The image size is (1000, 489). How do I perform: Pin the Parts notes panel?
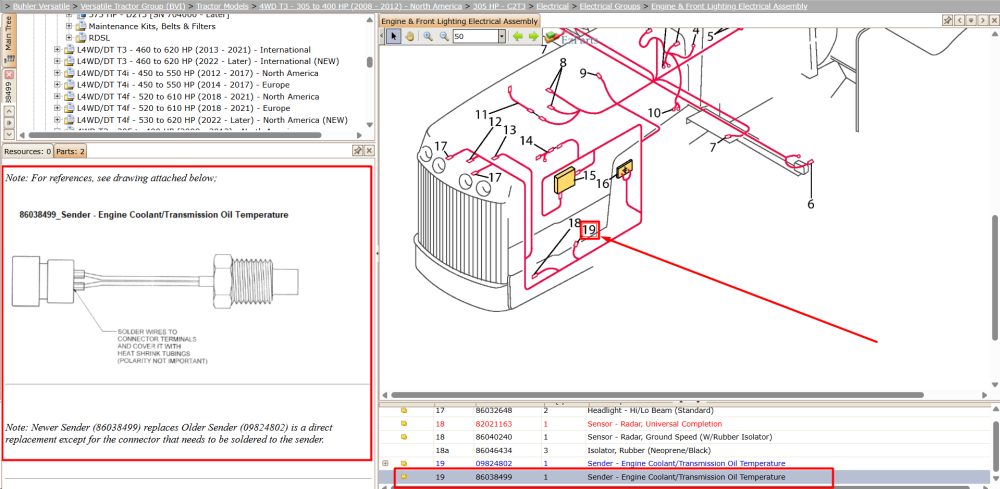(x=358, y=150)
